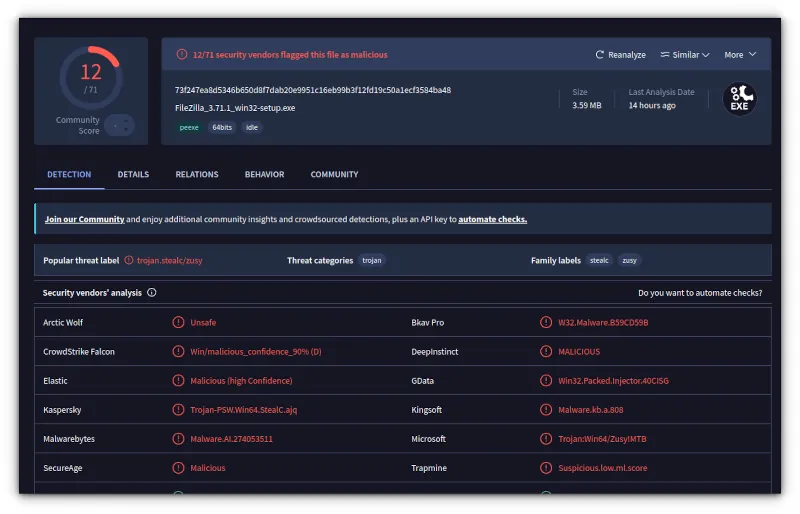
Task: Click the Arctic Wolf alert icon
Action: [x=178, y=323]
